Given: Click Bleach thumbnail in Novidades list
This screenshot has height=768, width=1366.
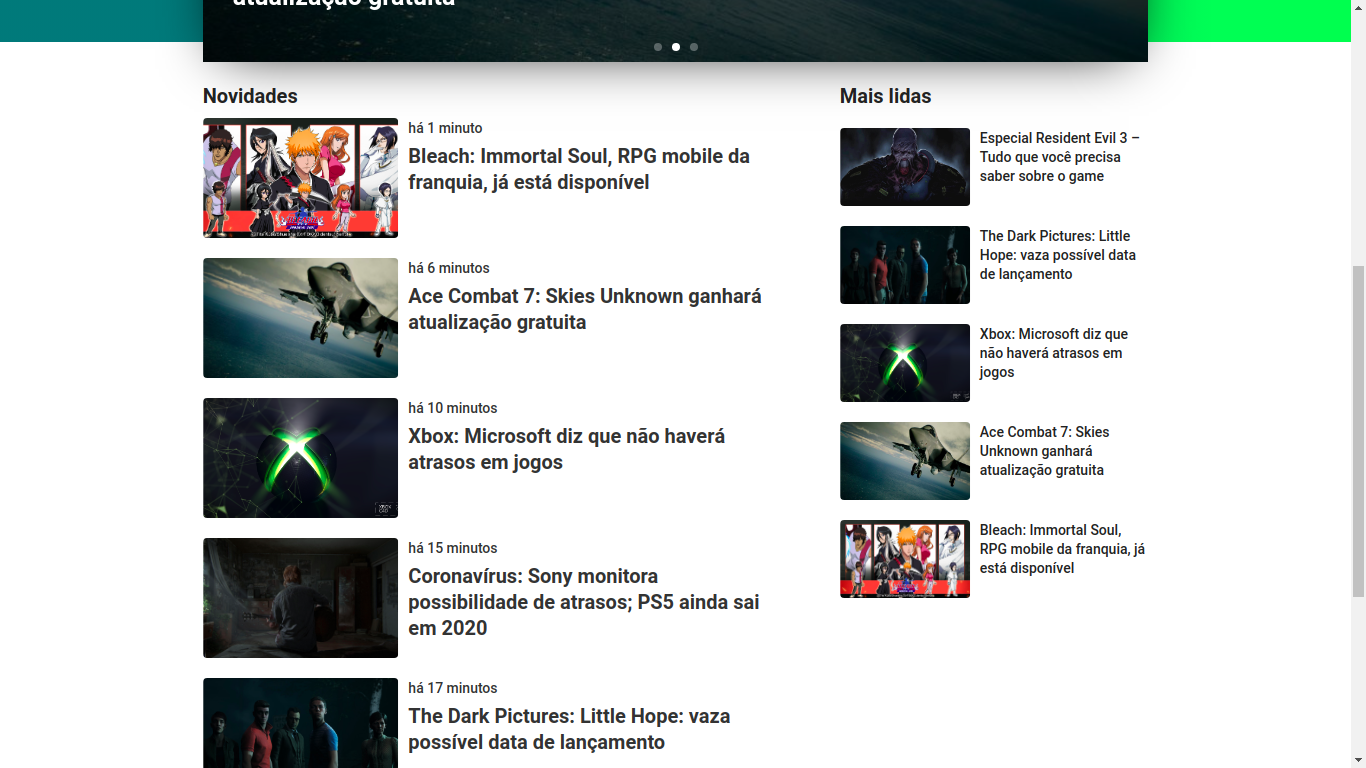Looking at the screenshot, I should pyautogui.click(x=300, y=178).
